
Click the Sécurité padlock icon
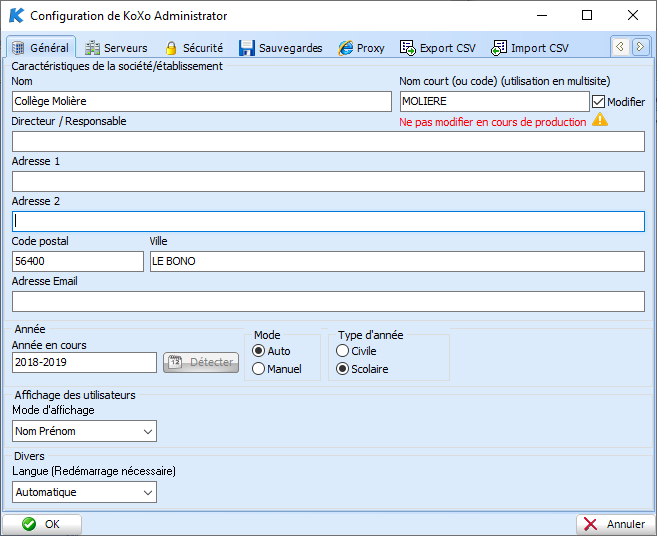[171, 48]
